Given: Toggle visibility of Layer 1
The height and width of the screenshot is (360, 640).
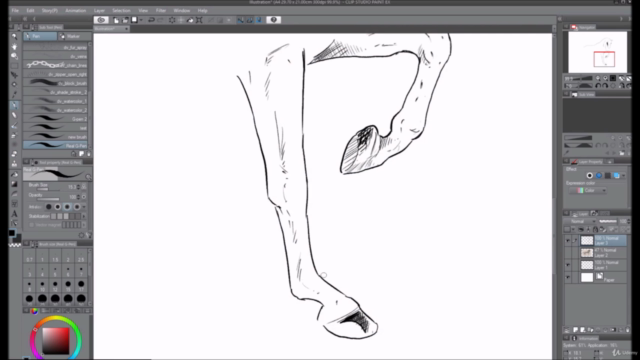Looking at the screenshot, I should point(568,265).
